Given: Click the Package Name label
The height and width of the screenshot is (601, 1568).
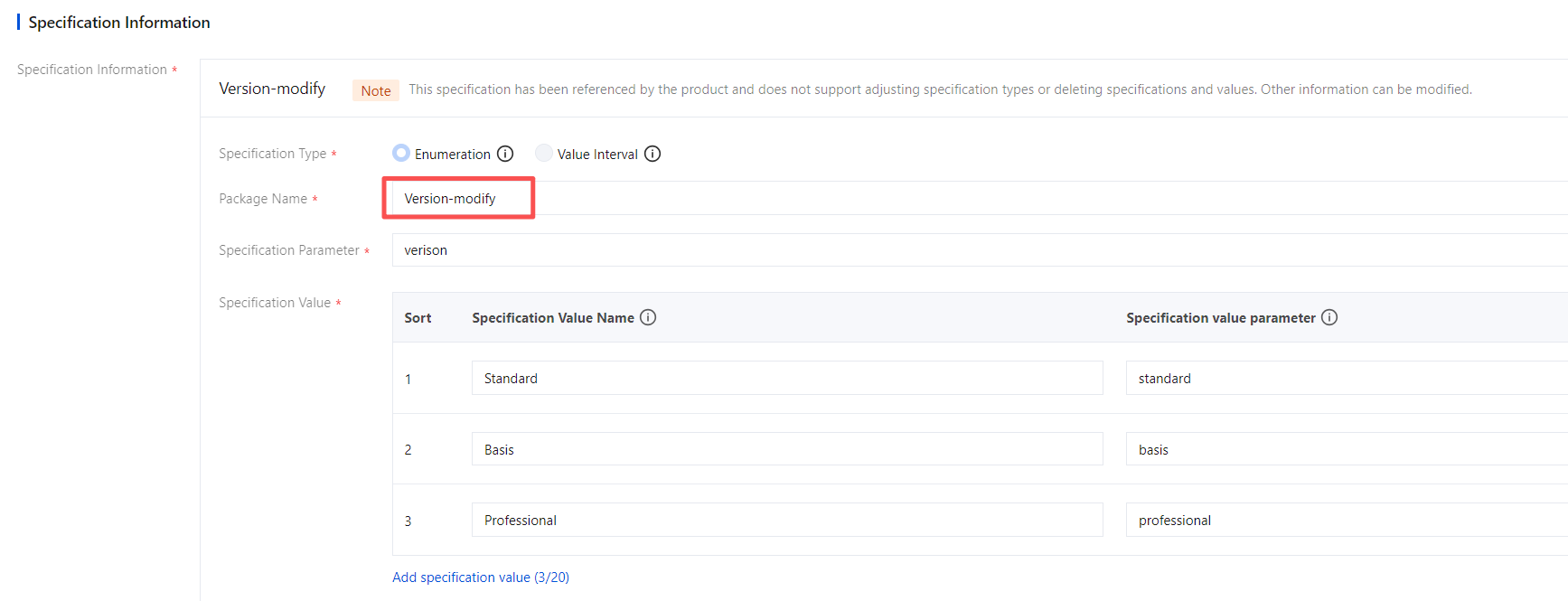Looking at the screenshot, I should (x=263, y=199).
